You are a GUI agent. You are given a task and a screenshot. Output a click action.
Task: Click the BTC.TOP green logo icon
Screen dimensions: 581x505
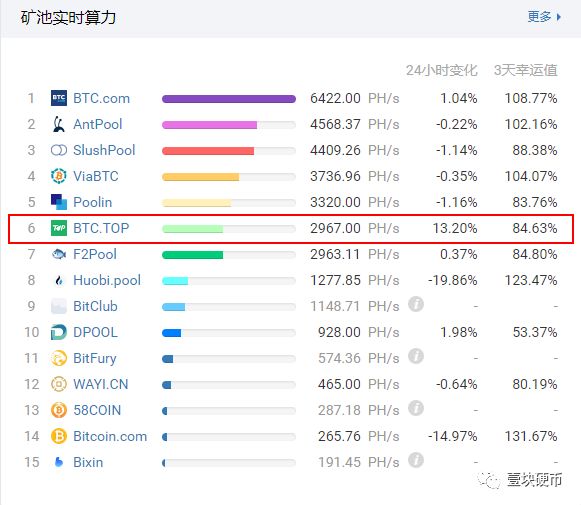59,228
